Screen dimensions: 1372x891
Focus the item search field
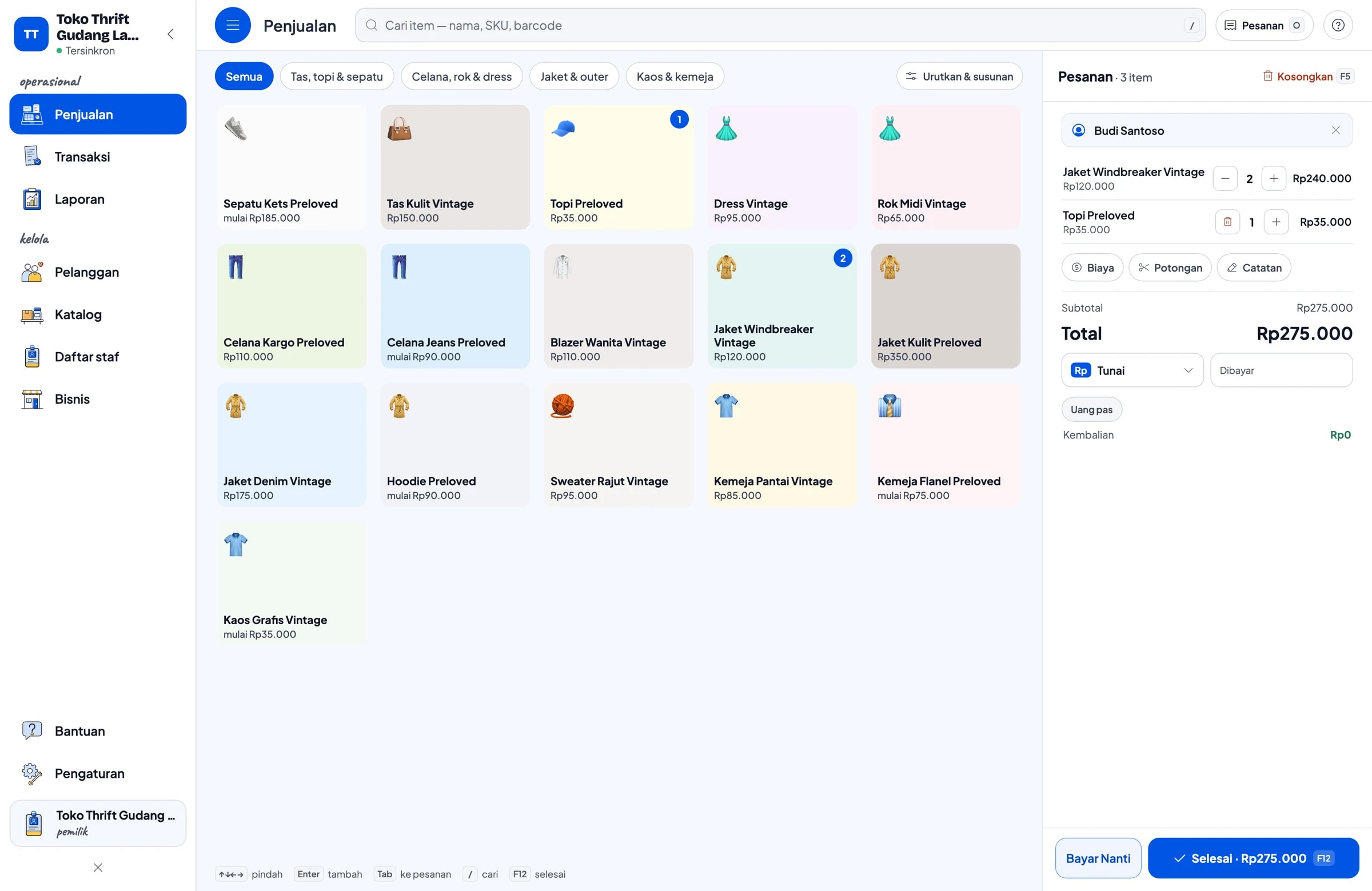780,25
